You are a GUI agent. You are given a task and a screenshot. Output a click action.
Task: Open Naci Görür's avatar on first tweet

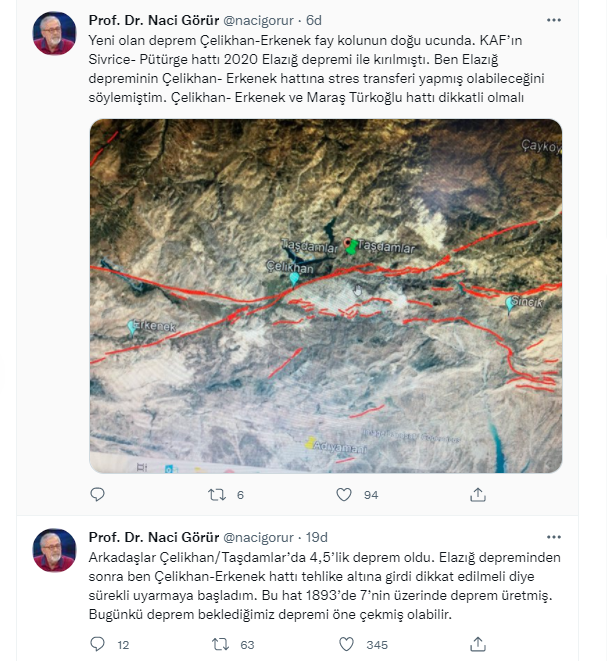[54, 33]
